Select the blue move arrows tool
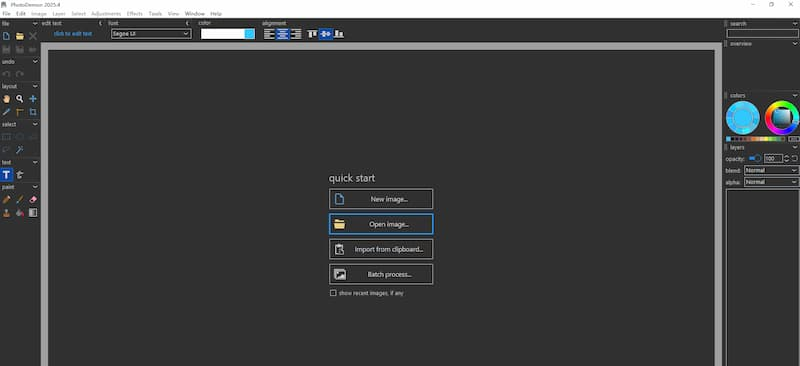The width and height of the screenshot is (800, 366). pyautogui.click(x=33, y=99)
